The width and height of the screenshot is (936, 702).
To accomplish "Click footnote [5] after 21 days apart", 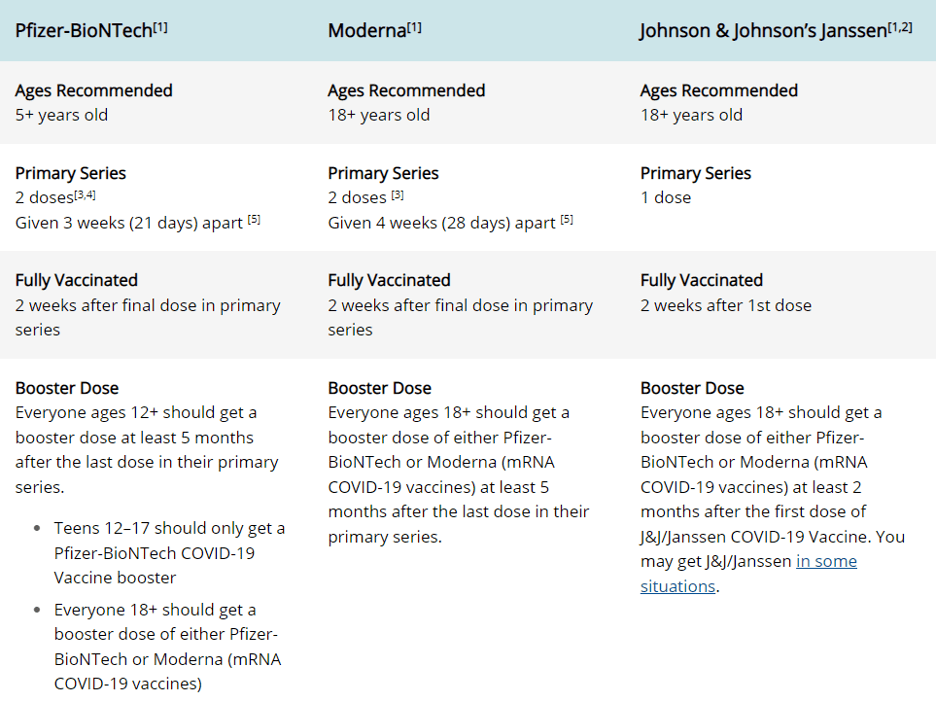I will [254, 220].
